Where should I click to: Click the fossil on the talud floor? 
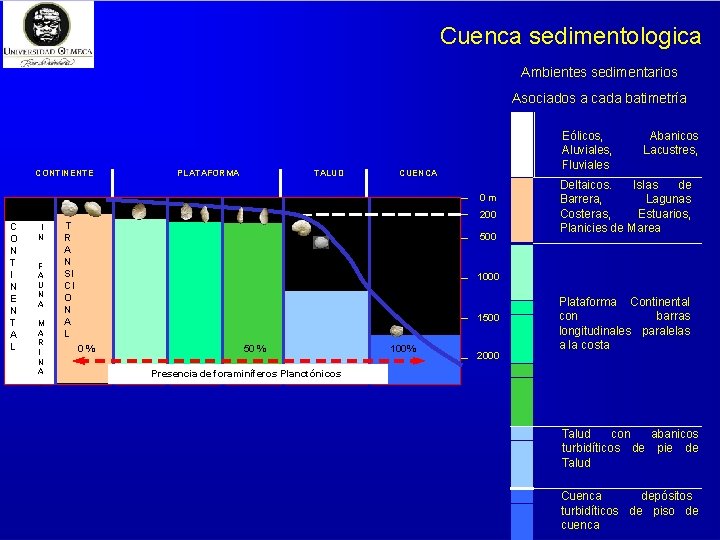pos(321,242)
